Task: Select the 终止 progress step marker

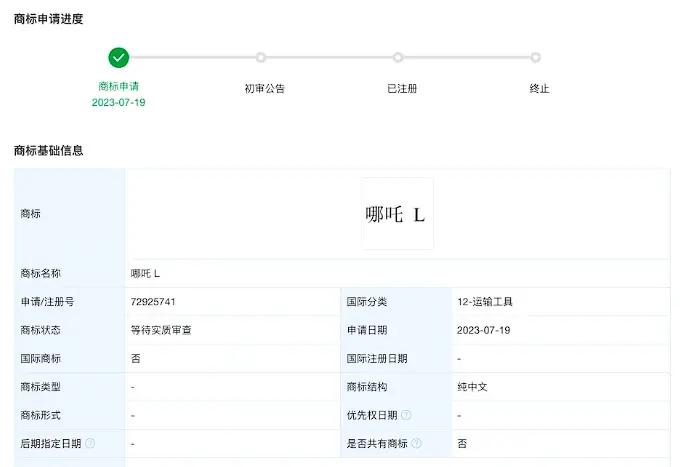Action: (x=535, y=57)
